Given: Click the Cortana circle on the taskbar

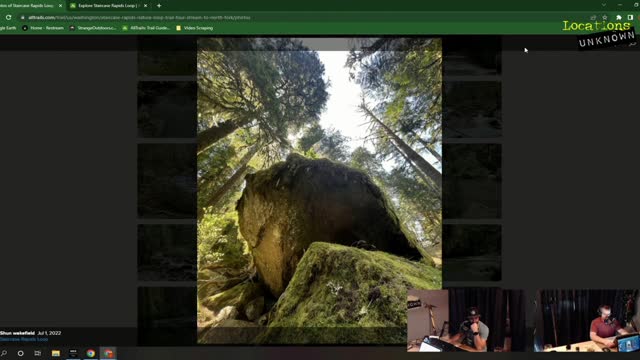Looking at the screenshot, I should click(x=20, y=353).
